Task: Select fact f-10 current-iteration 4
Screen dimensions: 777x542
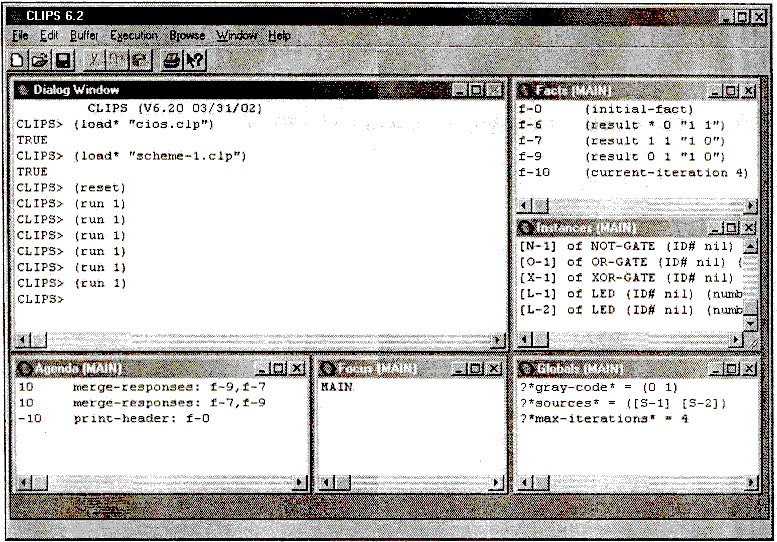Action: pos(633,172)
